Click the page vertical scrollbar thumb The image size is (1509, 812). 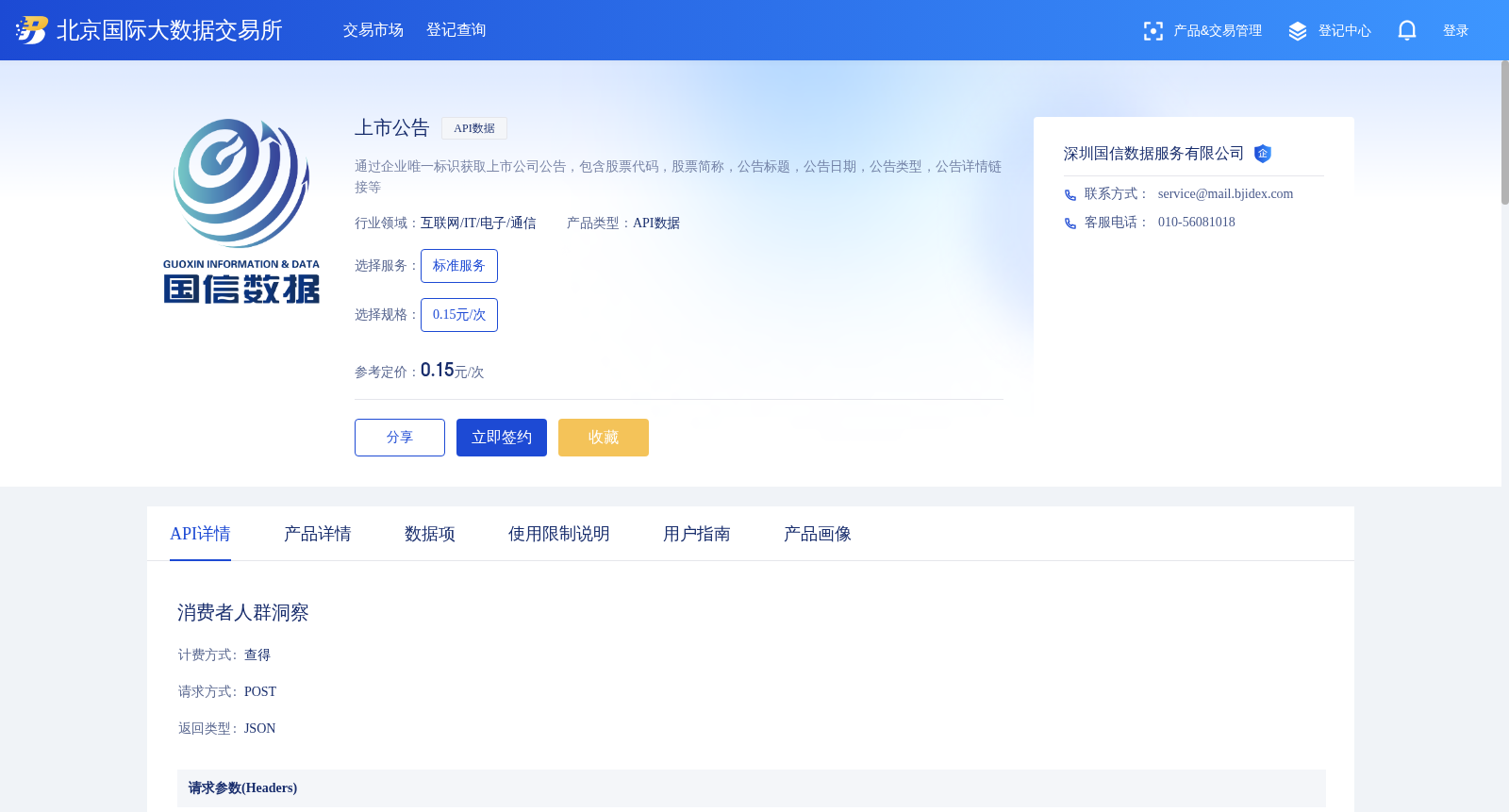(1505, 132)
